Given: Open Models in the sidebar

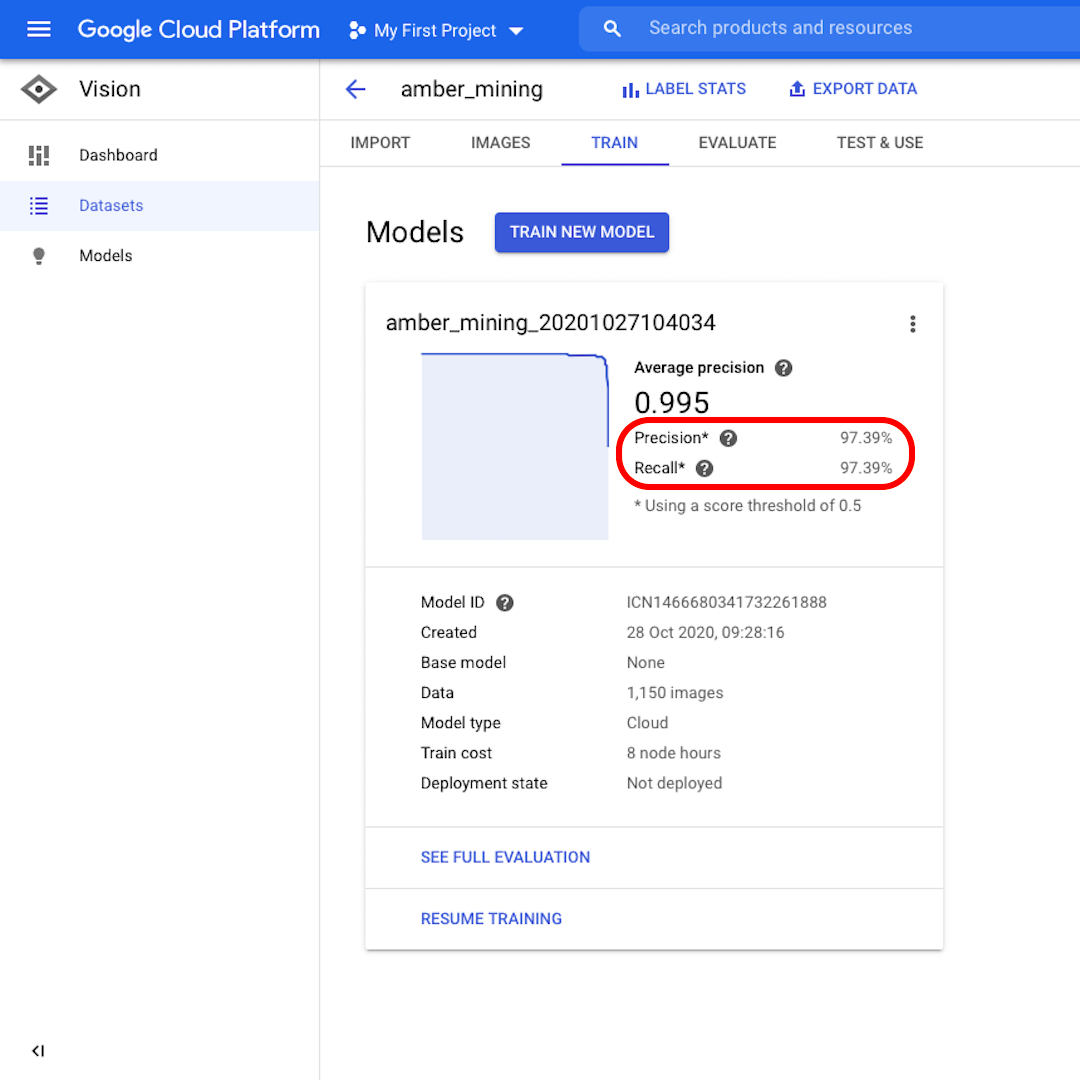Looking at the screenshot, I should (159, 256).
